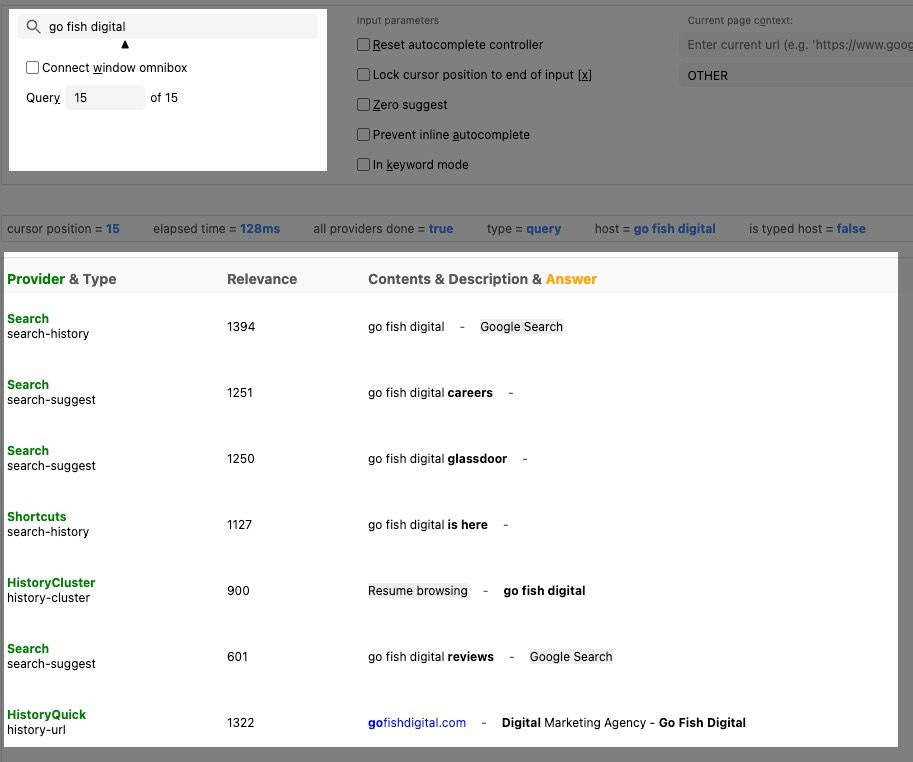This screenshot has height=762, width=913.
Task: Click the gofishdigital.com link
Action: tap(417, 723)
